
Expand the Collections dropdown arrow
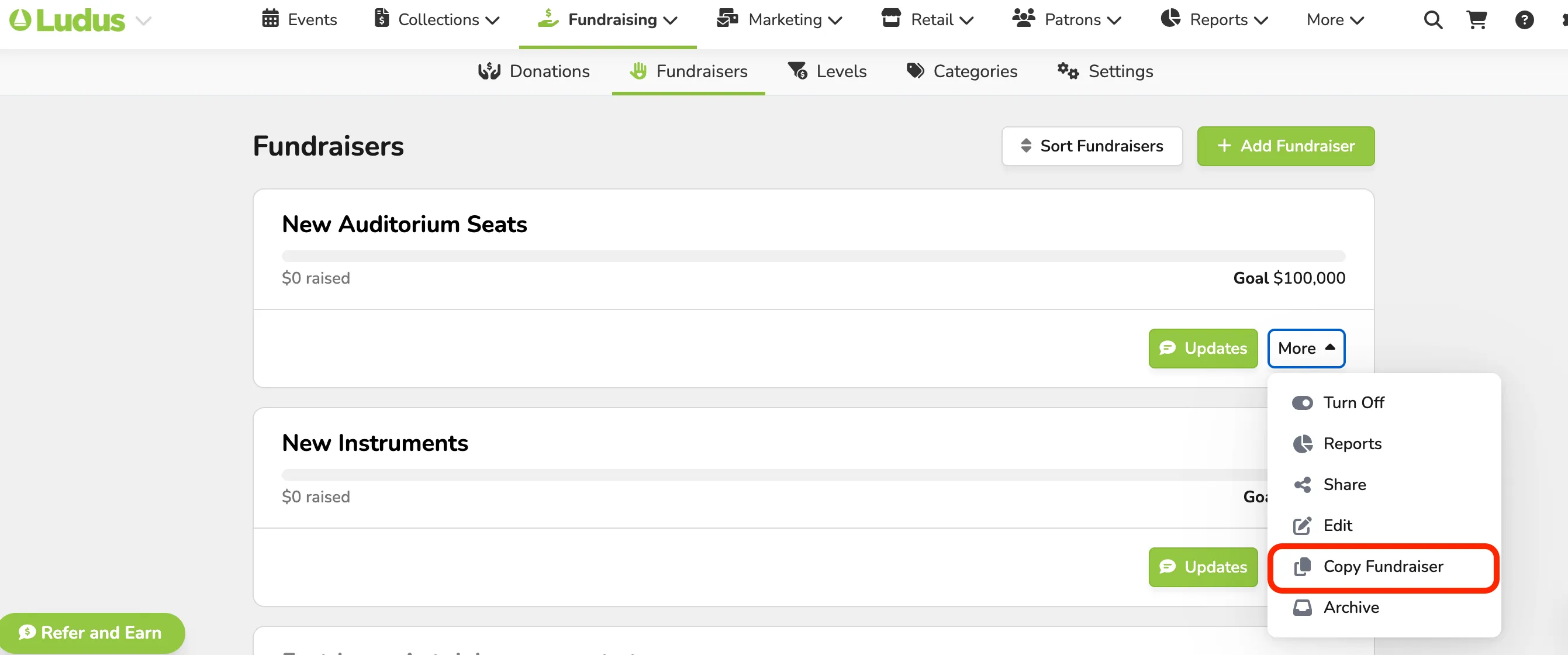[492, 20]
